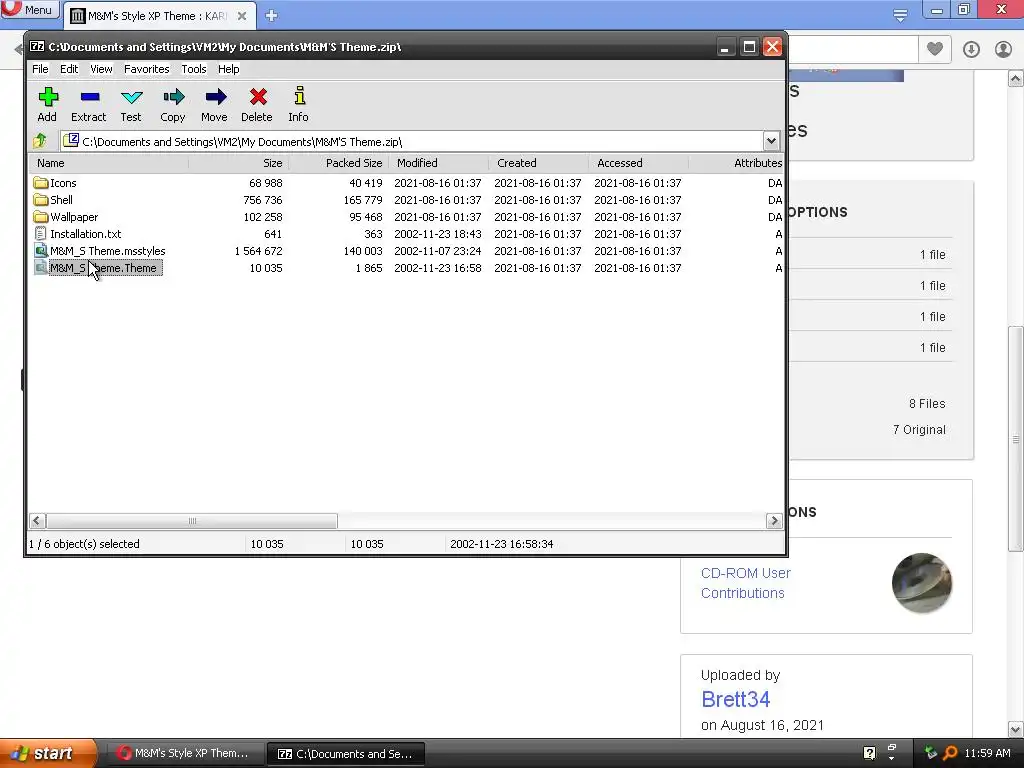1024x768 pixels.
Task: Close the M&M's Style XP Theme tab
Action: point(242,16)
